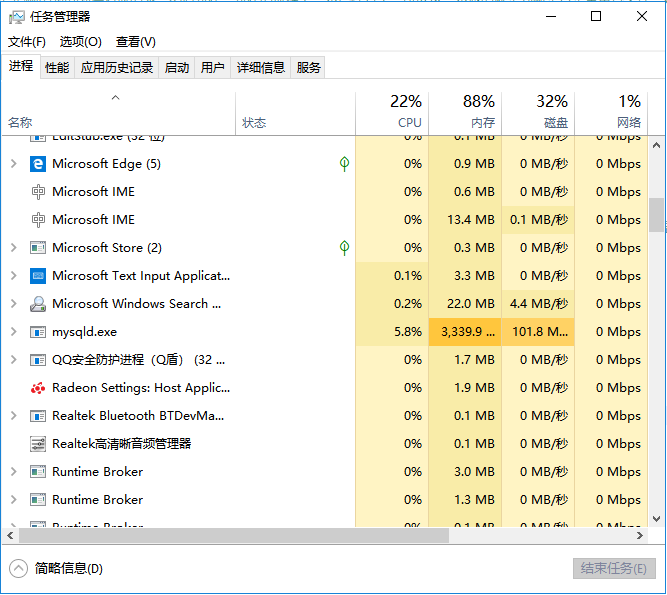The width and height of the screenshot is (667, 595).
Task: Click the Task Manager title bar icon
Action: click(17, 17)
